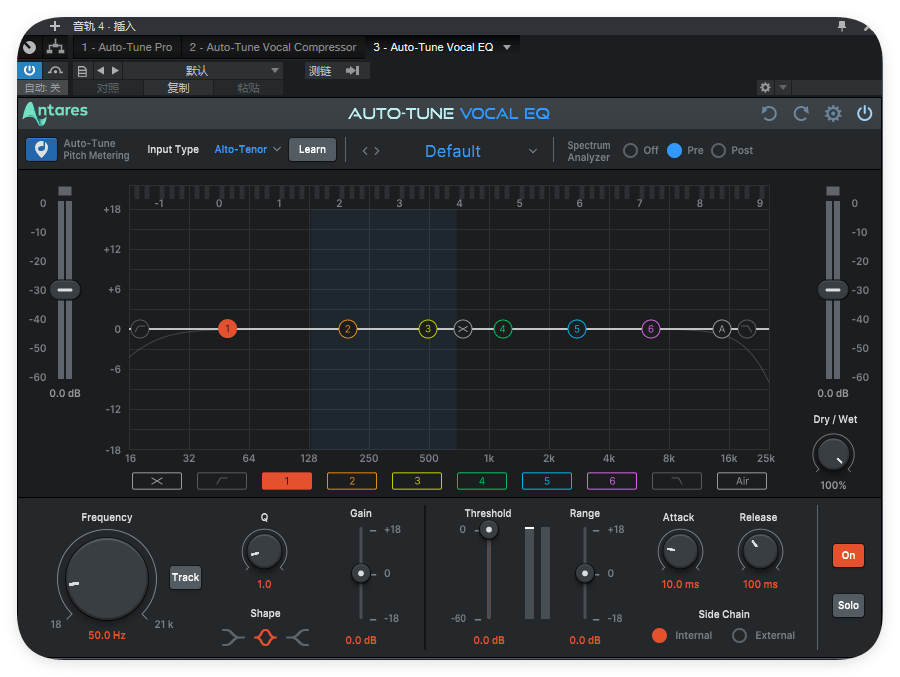The width and height of the screenshot is (900, 677).
Task: Select Internal side chain
Action: pos(660,635)
